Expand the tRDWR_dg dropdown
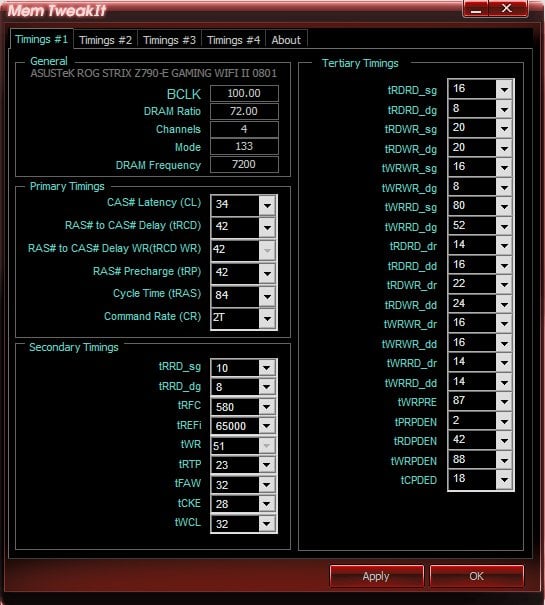 tap(504, 148)
